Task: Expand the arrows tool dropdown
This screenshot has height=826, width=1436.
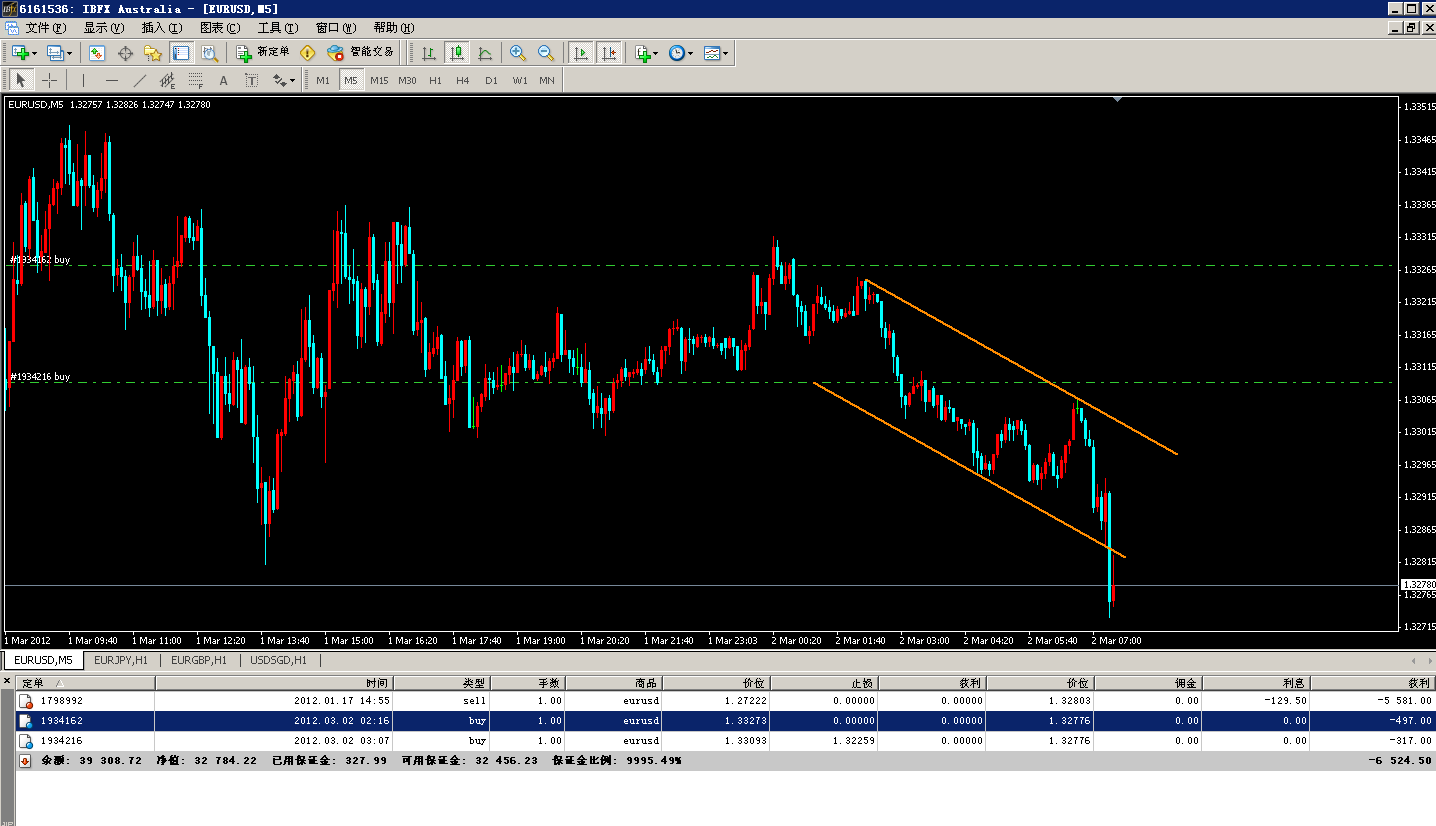Action: [x=292, y=80]
